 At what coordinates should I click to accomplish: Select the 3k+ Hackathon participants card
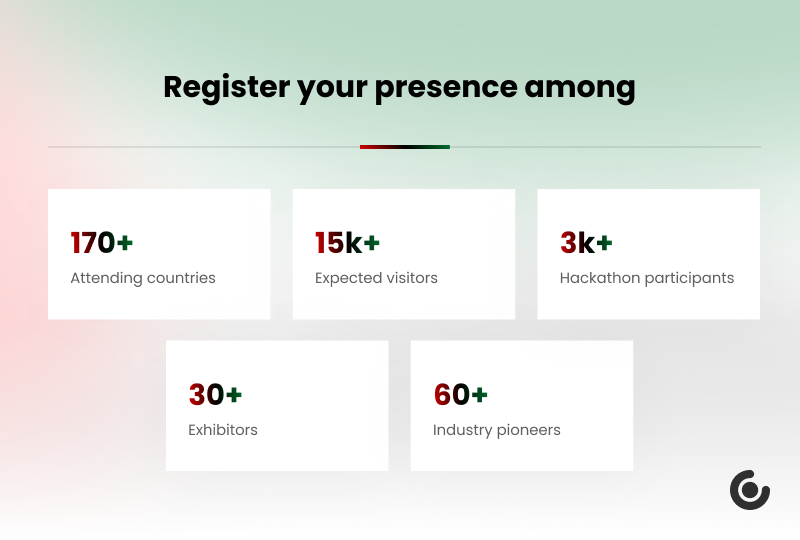coord(648,254)
